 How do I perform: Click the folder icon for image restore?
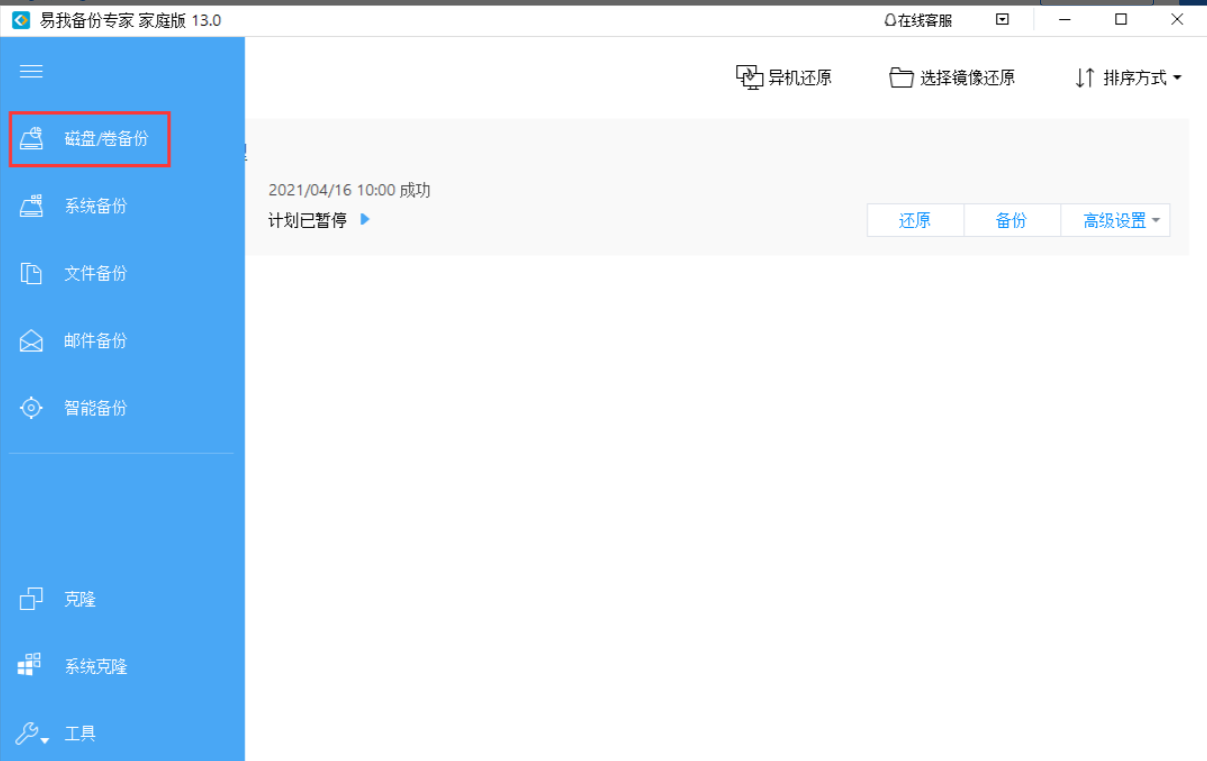901,77
